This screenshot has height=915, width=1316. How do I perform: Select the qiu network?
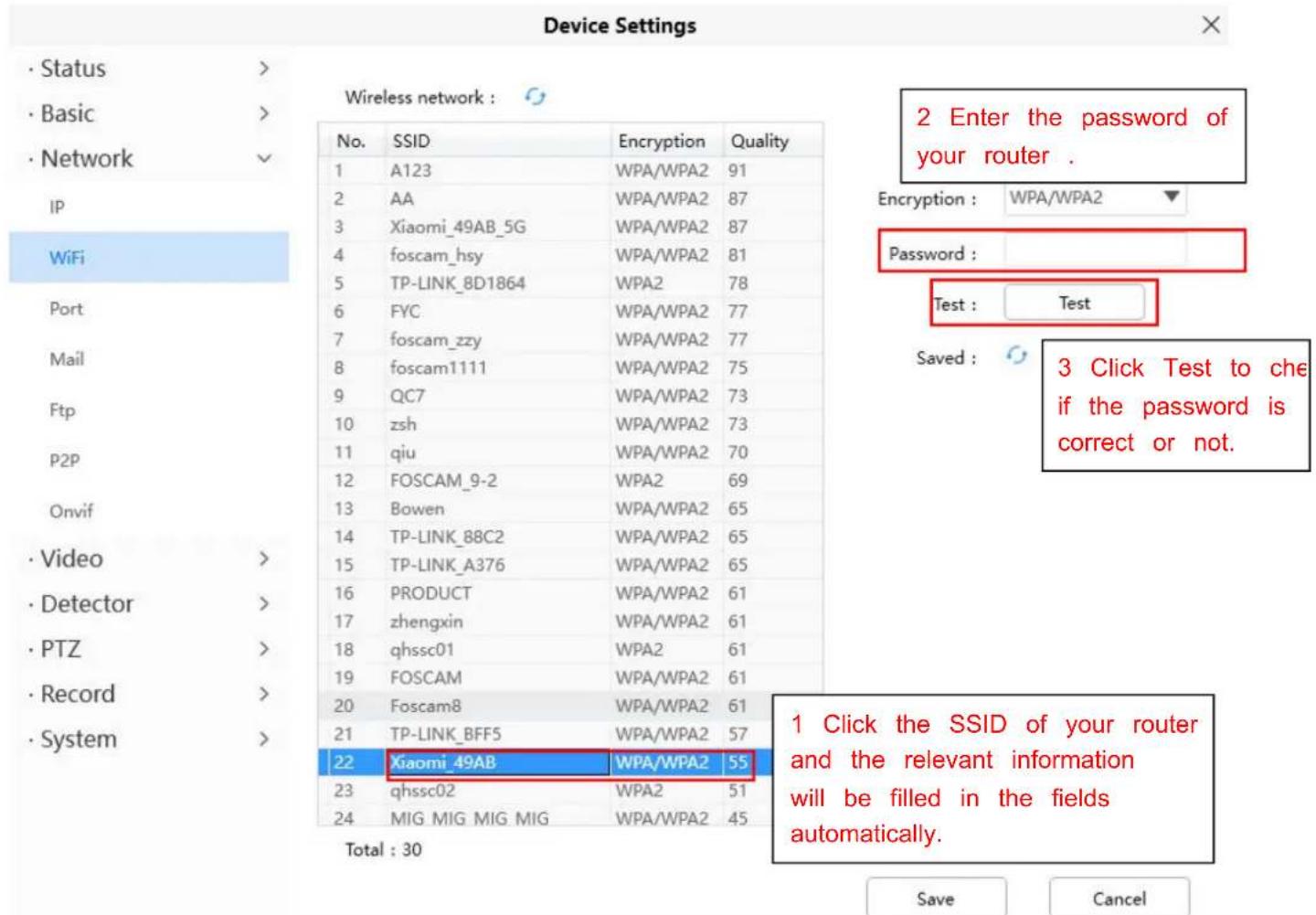571,452
